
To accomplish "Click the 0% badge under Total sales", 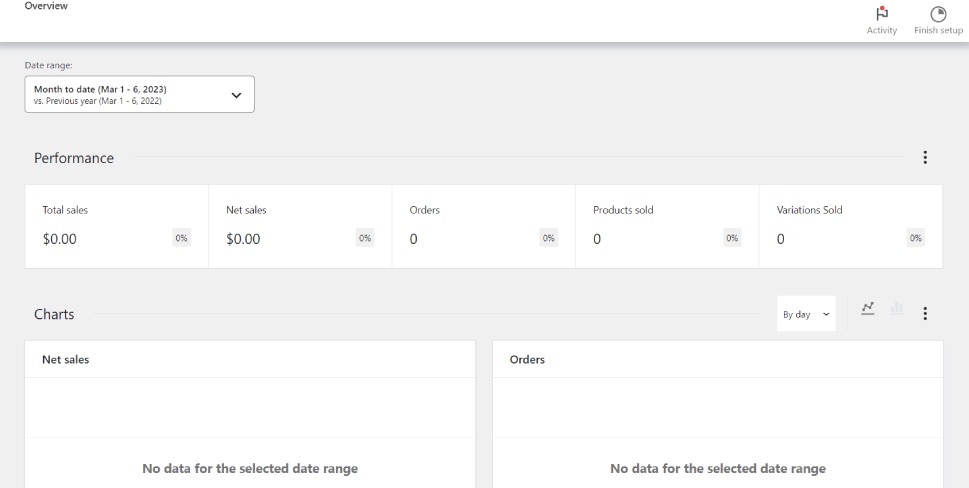I will click(181, 238).
